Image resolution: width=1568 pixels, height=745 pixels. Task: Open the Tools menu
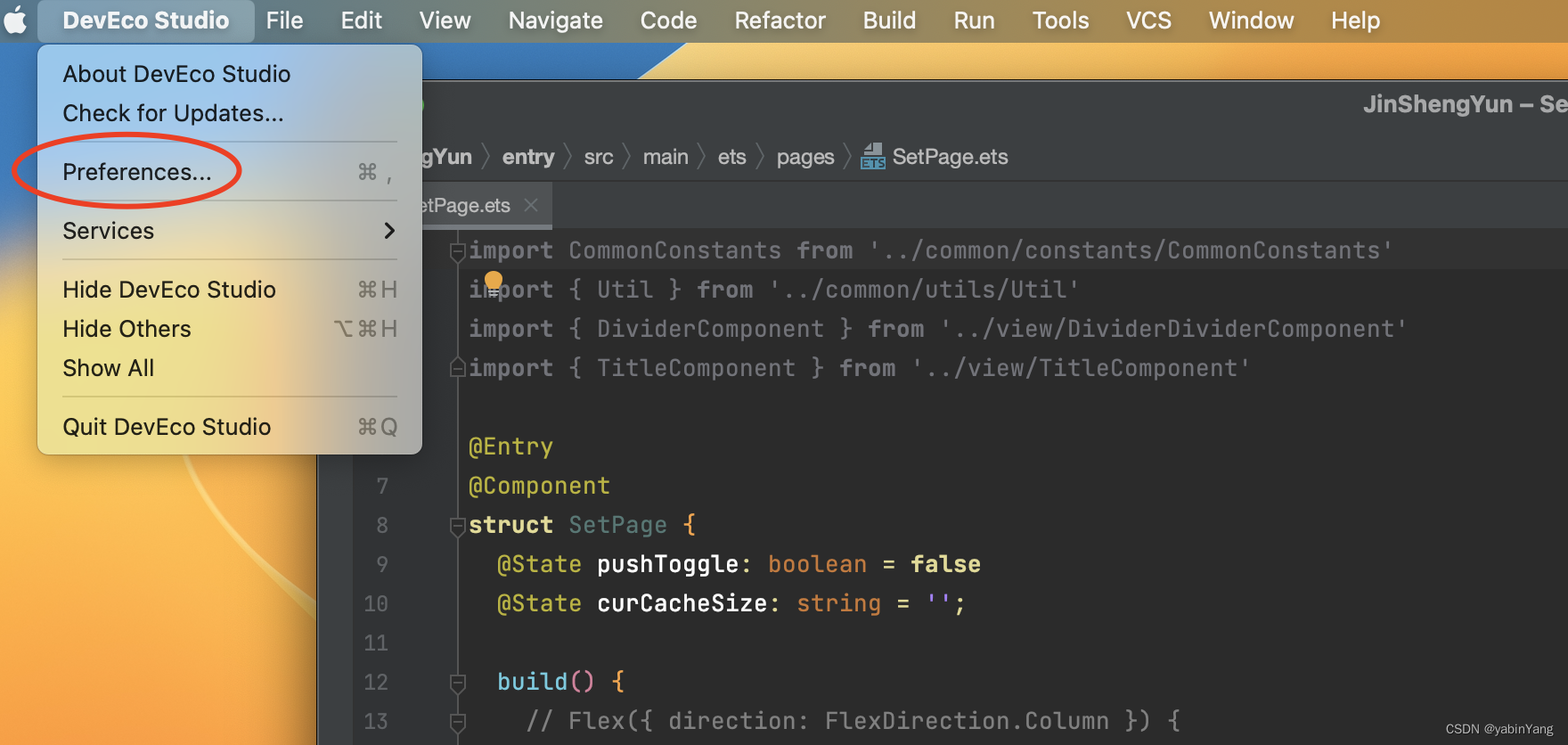pyautogui.click(x=1060, y=20)
